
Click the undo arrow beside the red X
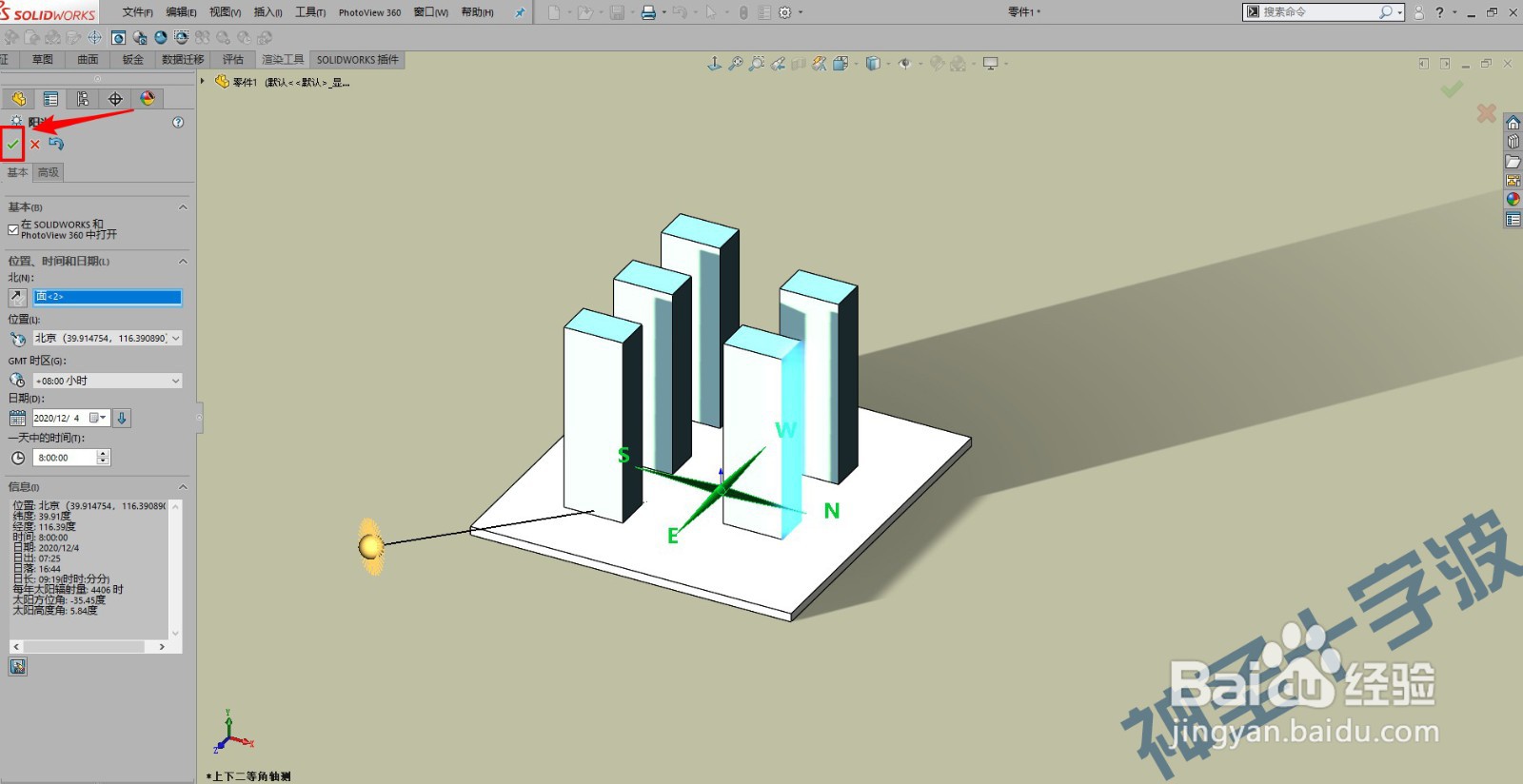[x=56, y=144]
